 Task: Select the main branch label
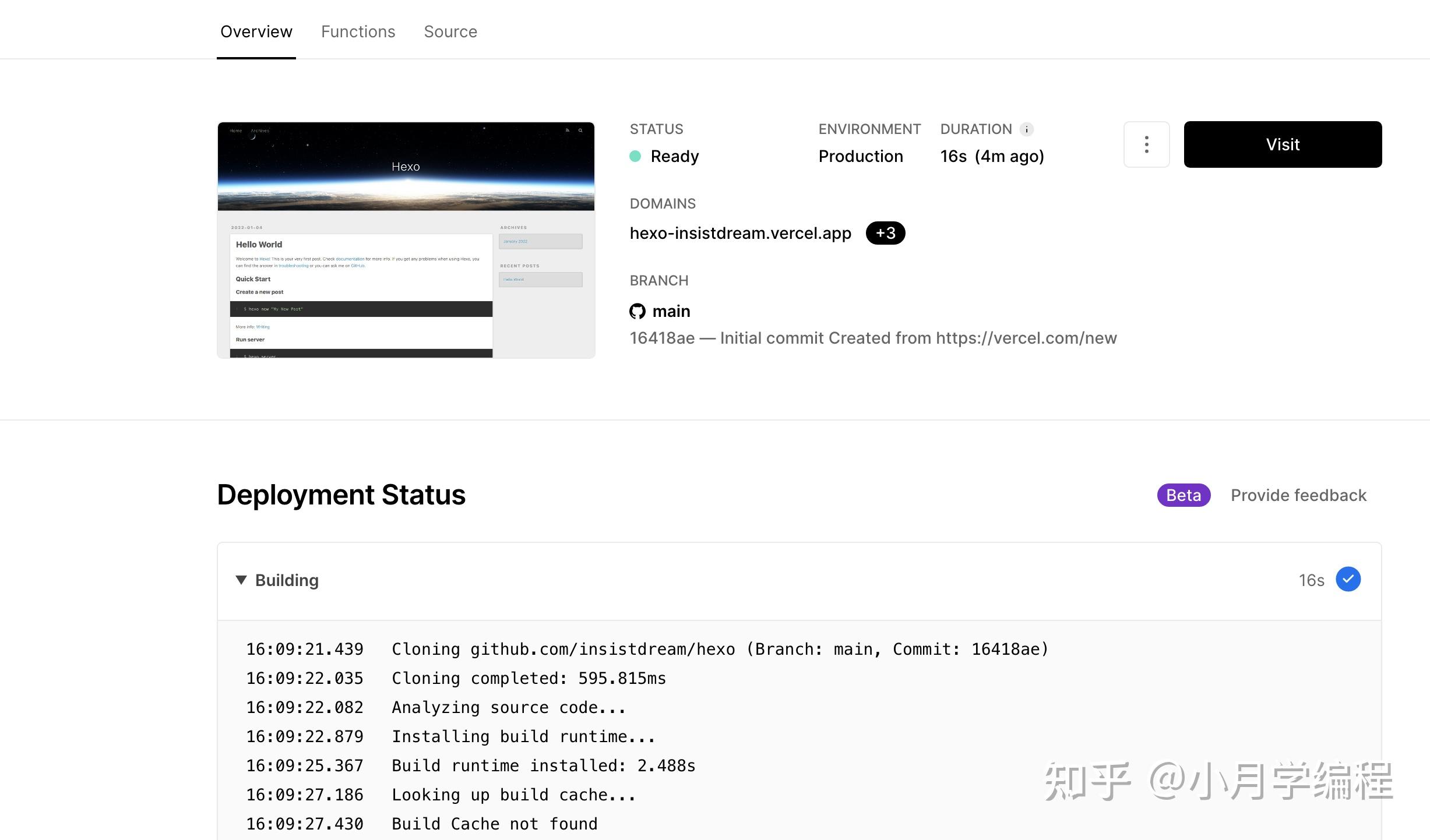pos(670,311)
